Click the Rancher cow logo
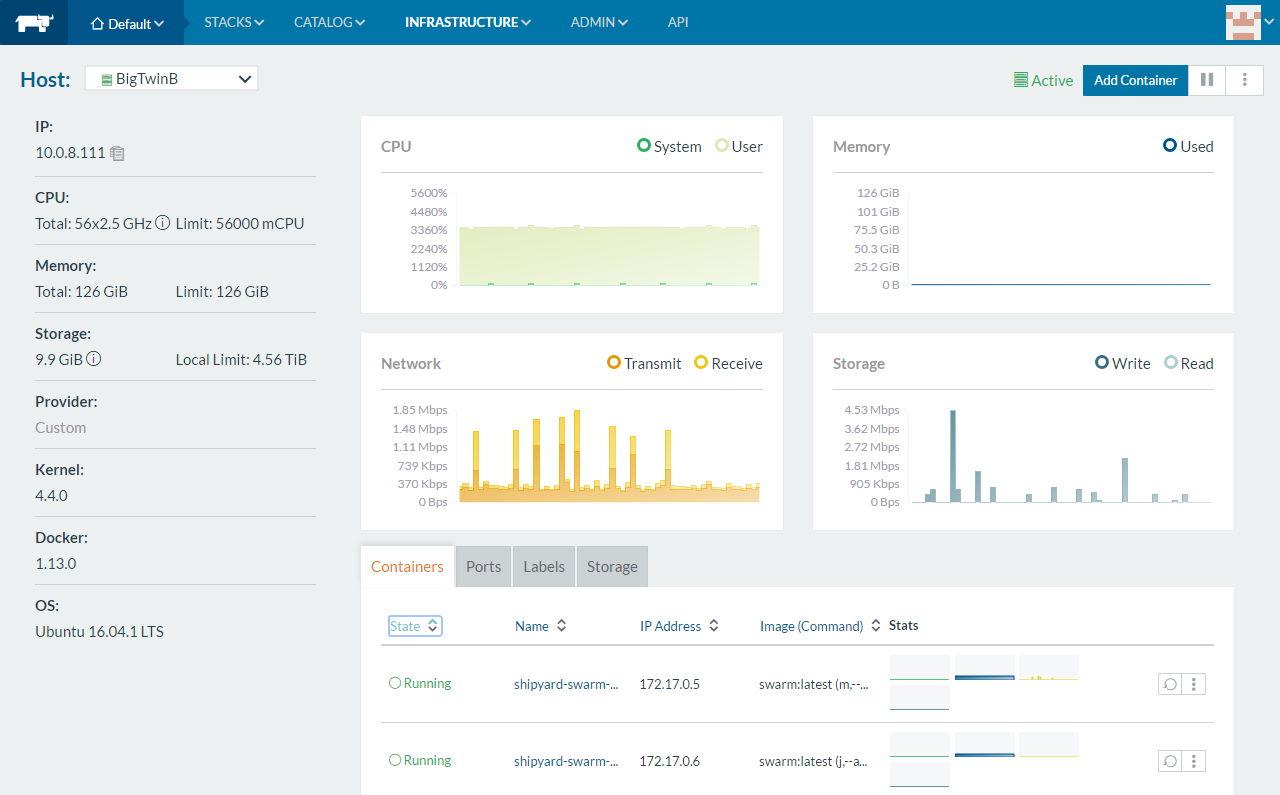 33,22
